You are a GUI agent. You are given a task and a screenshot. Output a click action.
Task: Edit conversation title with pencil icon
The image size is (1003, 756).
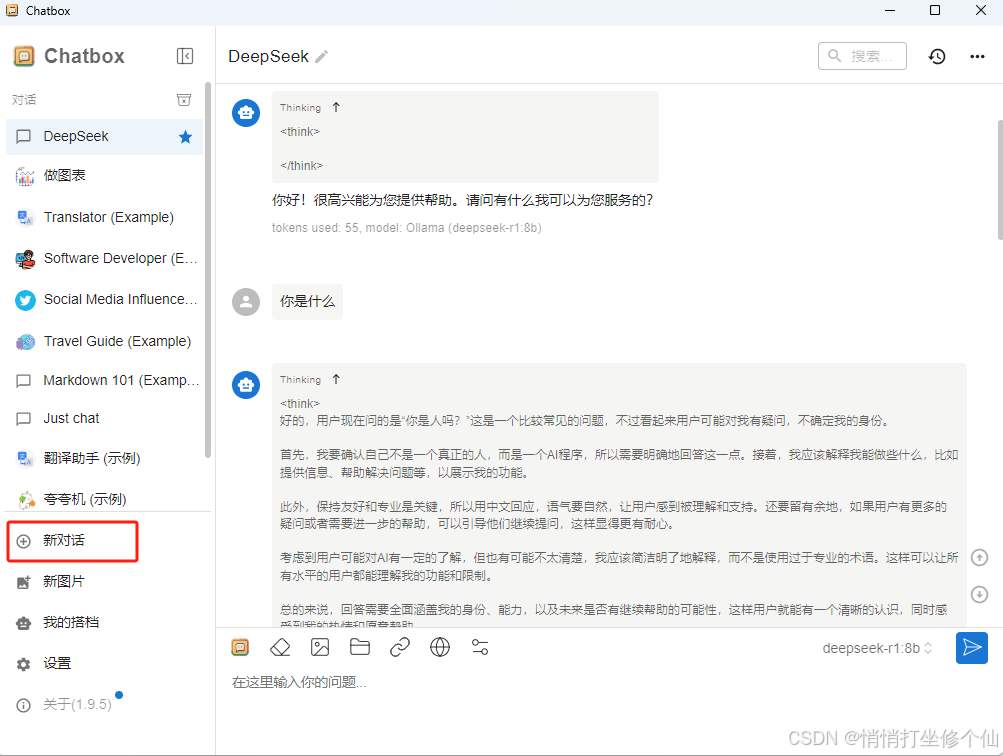point(322,56)
